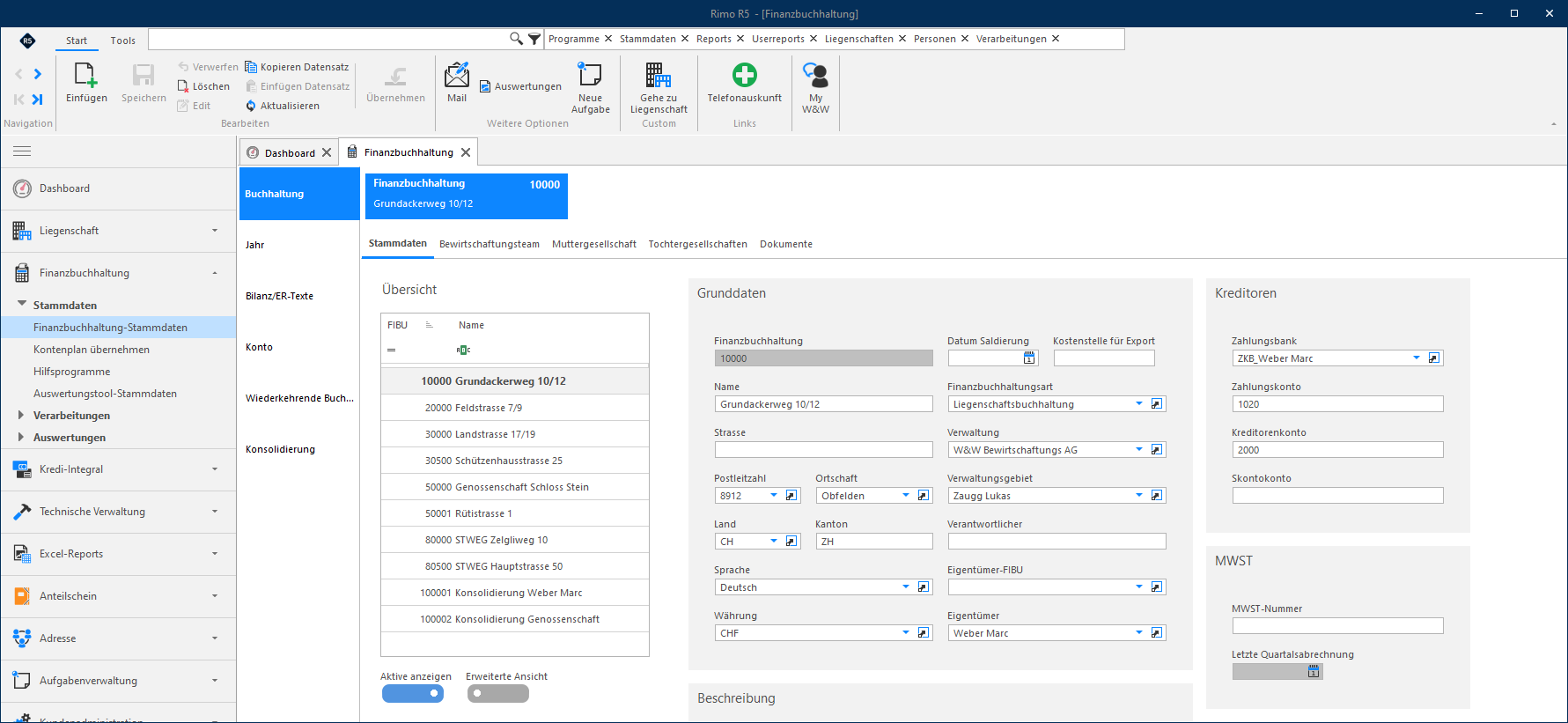The height and width of the screenshot is (723, 1568).
Task: Click the filter funnel icon
Action: 534,39
